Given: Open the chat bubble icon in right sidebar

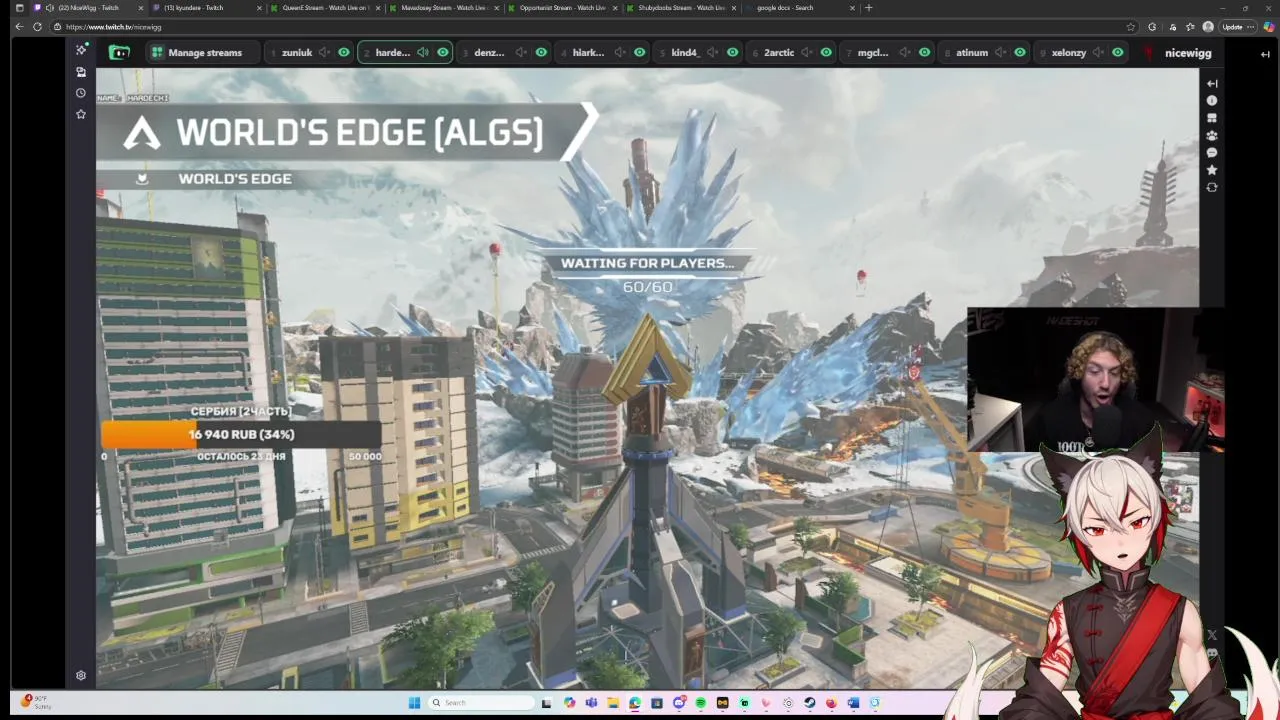Looking at the screenshot, I should (1212, 153).
